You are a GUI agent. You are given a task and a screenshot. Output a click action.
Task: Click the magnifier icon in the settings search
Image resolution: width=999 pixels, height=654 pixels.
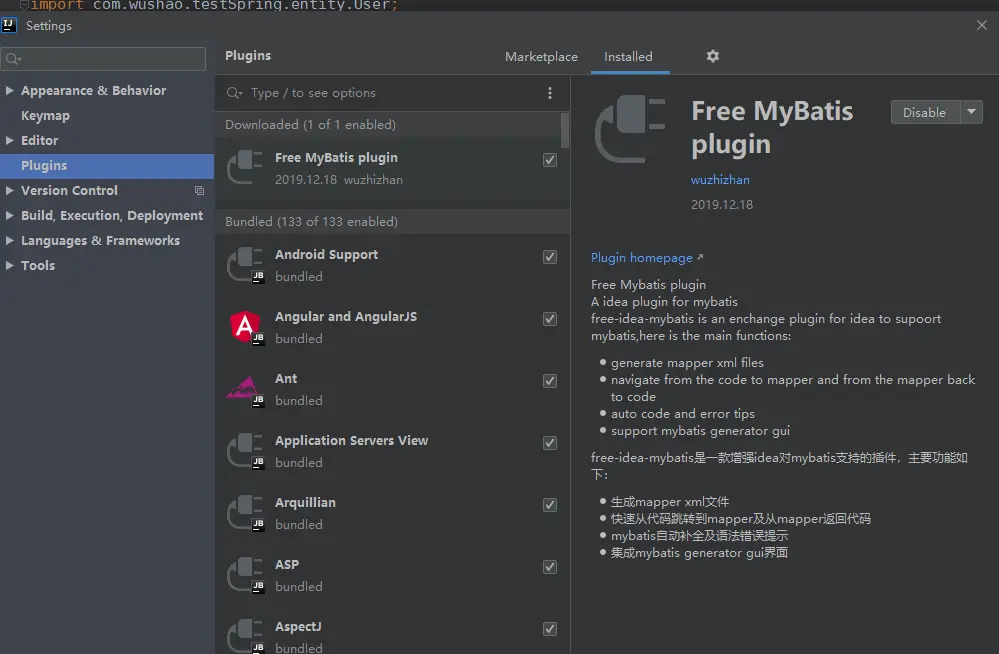pyautogui.click(x=12, y=59)
